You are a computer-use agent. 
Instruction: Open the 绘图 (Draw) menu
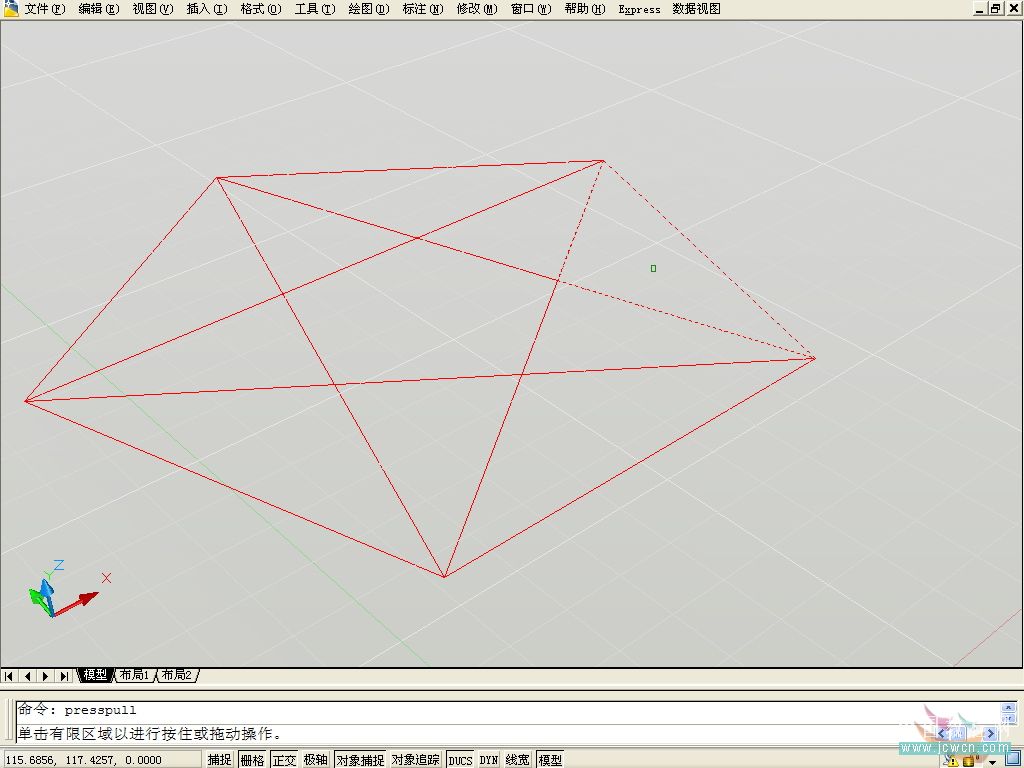point(368,9)
